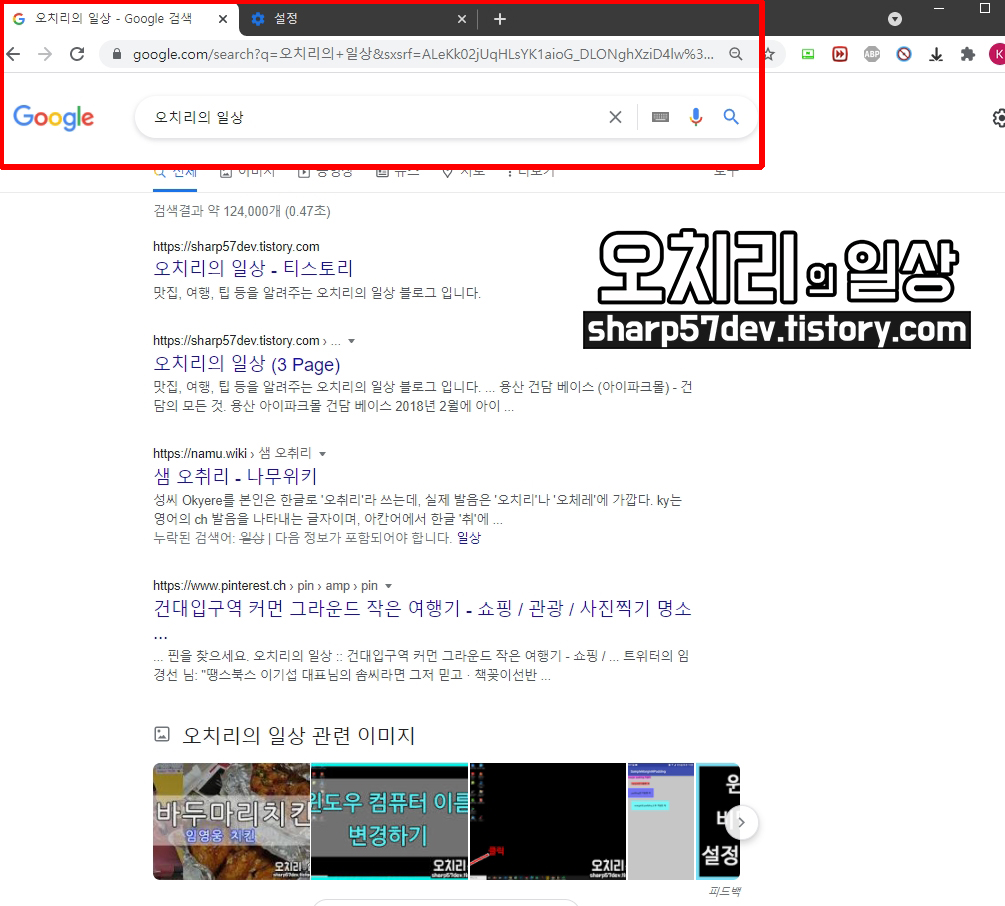Start voice search with the microphone
Viewport: 1005px width, 906px height.
click(x=696, y=117)
